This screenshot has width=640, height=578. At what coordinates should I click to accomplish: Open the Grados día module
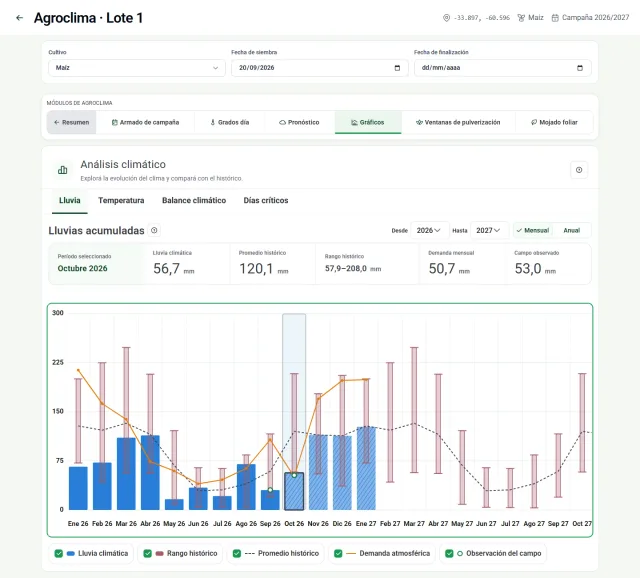(x=229, y=122)
